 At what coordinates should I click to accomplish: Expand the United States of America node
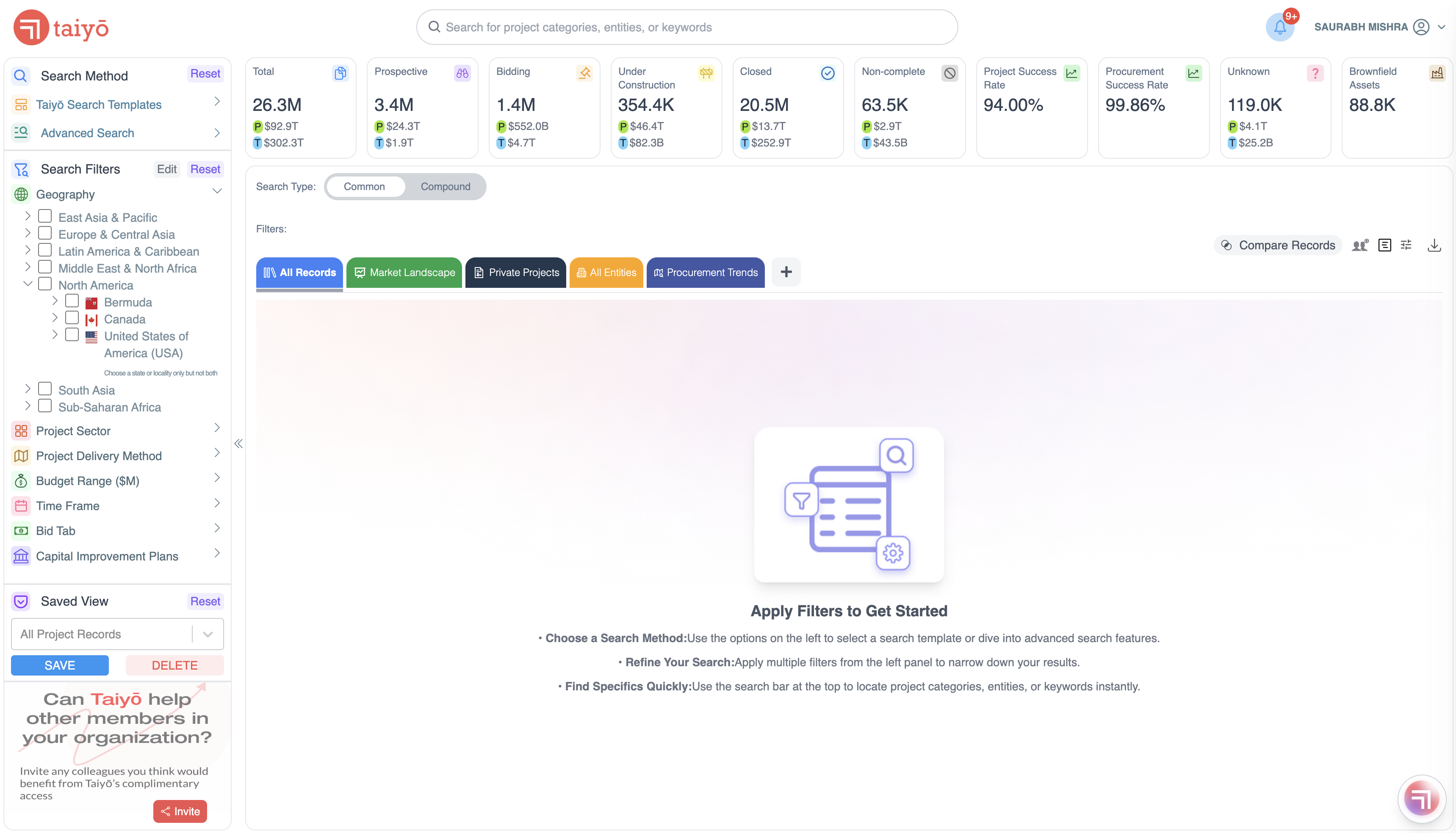55,335
